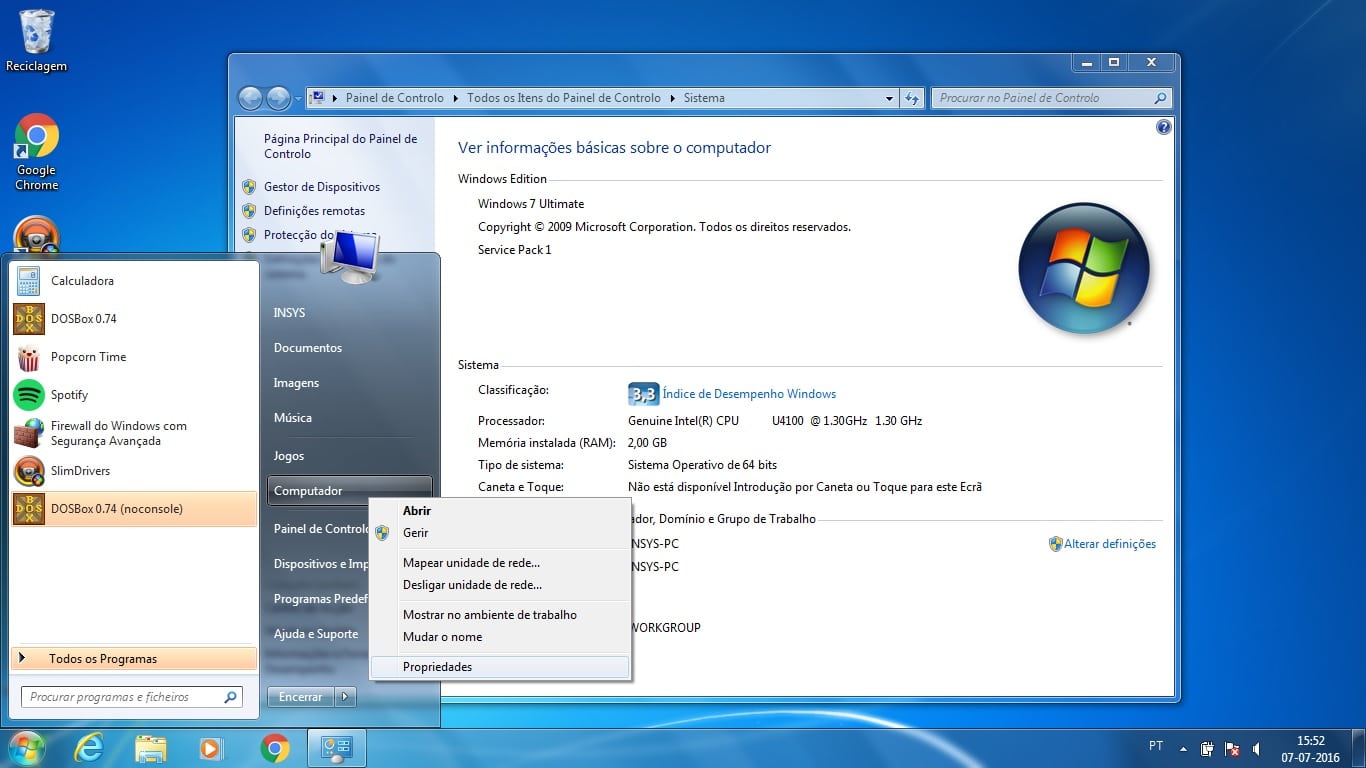Open Recycle Bin (Reciclagem) desktop icon
Image resolution: width=1366 pixels, height=768 pixels.
tap(37, 41)
